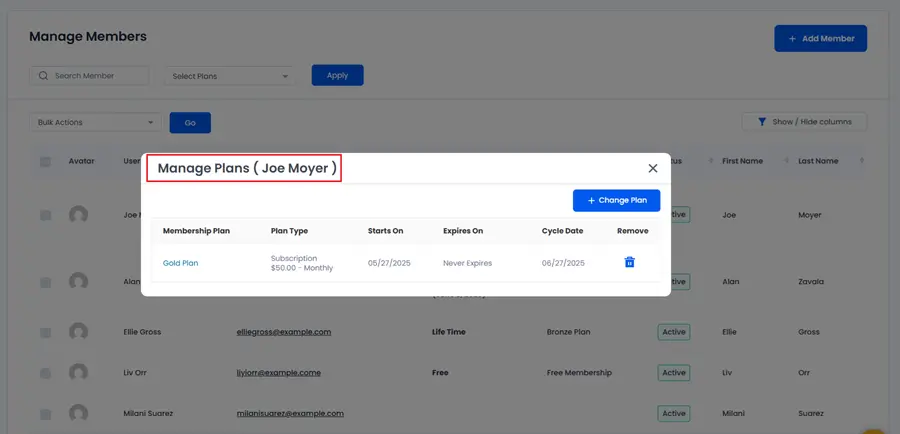900x434 pixels.
Task: Click the First Name column header
Action: [742, 161]
